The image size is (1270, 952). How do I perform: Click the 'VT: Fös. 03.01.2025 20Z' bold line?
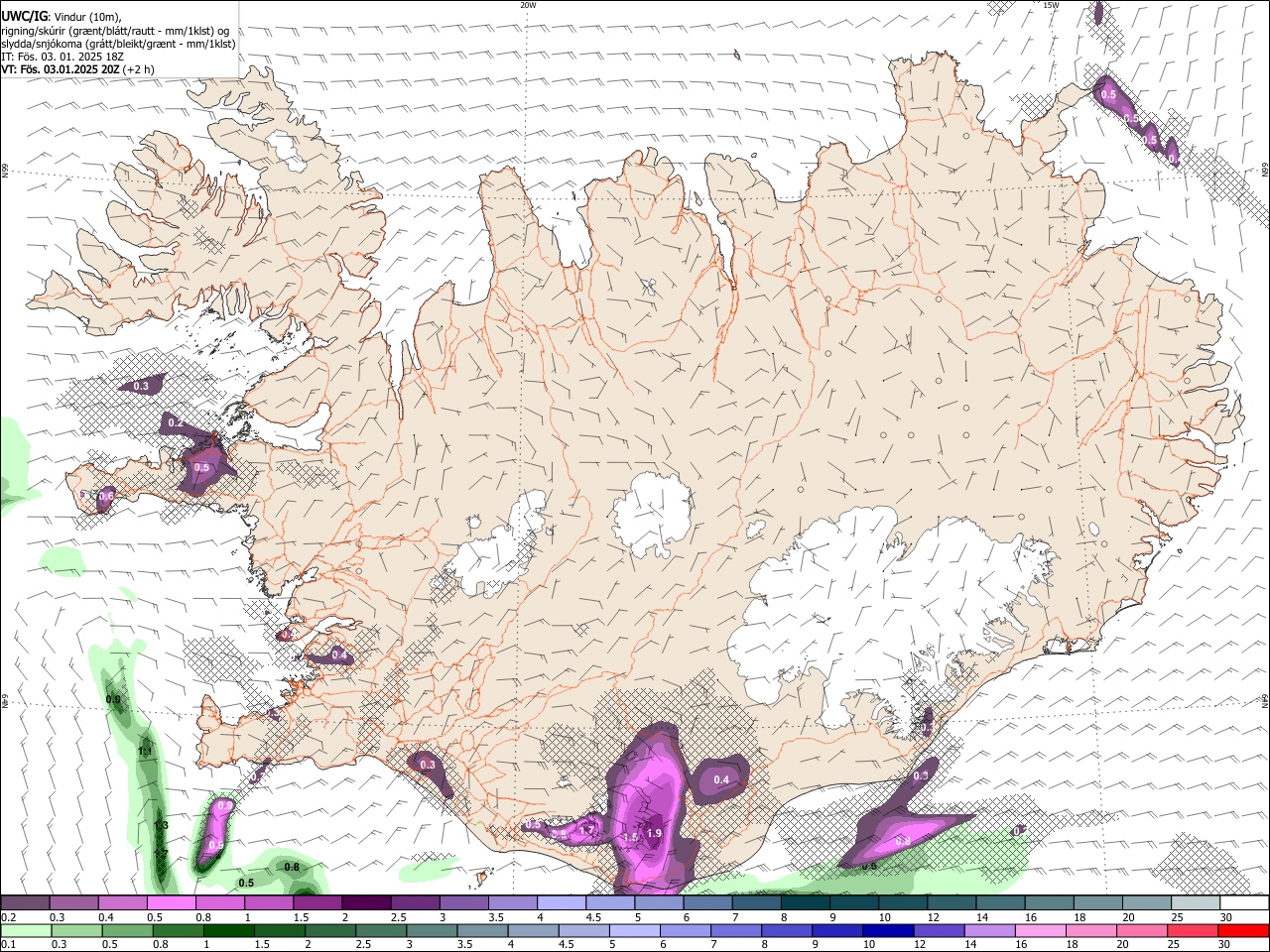[62, 70]
